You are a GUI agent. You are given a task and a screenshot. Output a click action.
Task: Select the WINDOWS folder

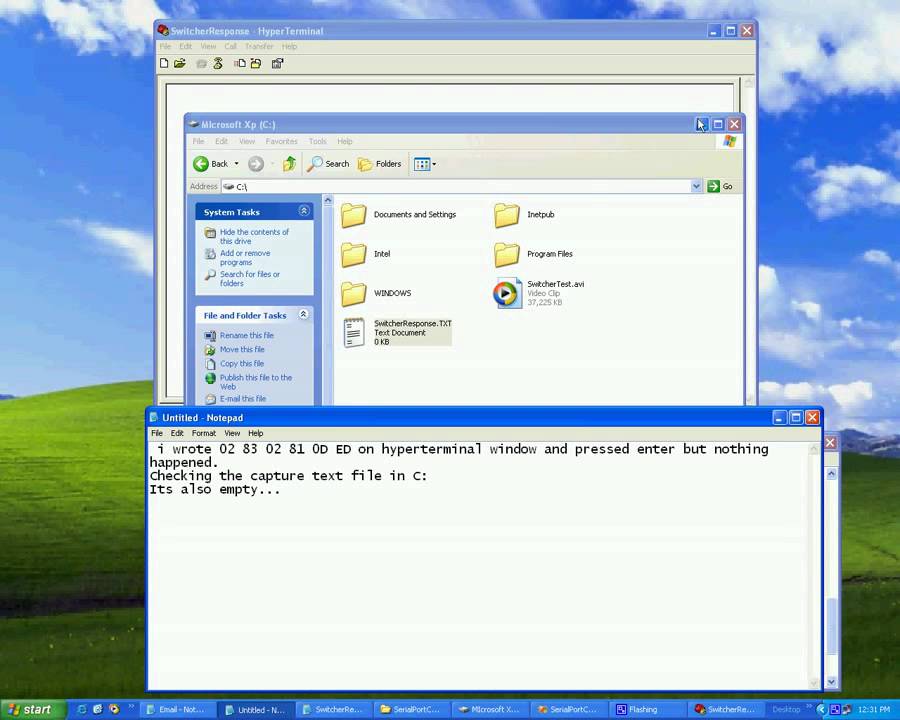point(376,293)
